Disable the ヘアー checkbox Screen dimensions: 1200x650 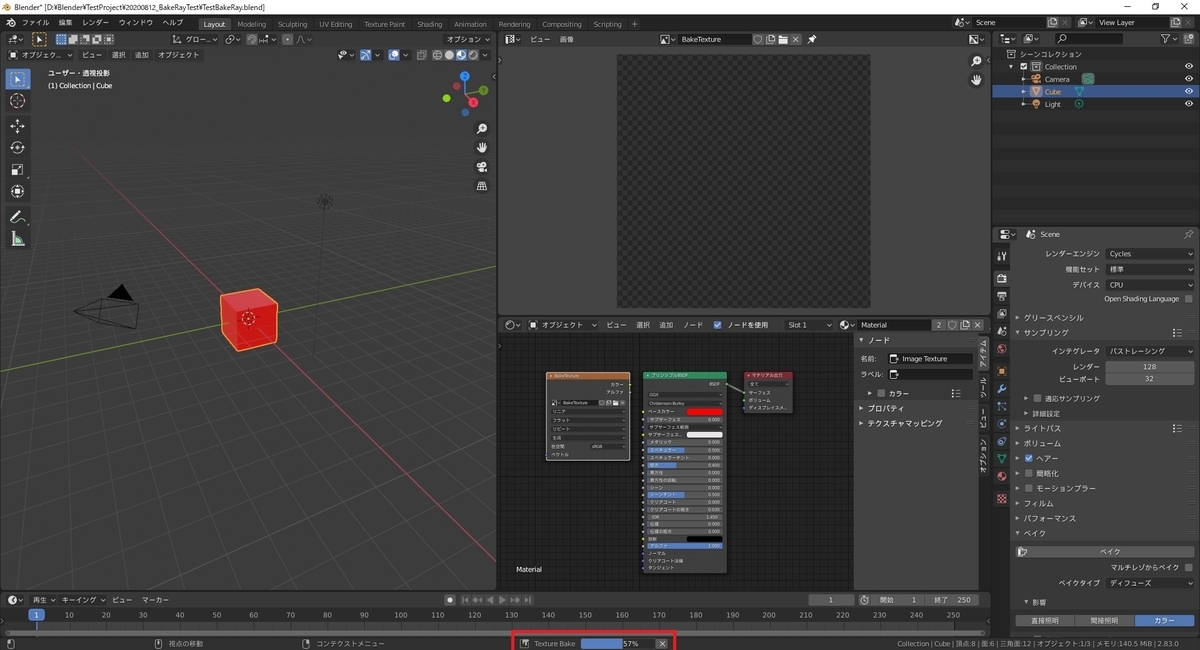(1028, 458)
